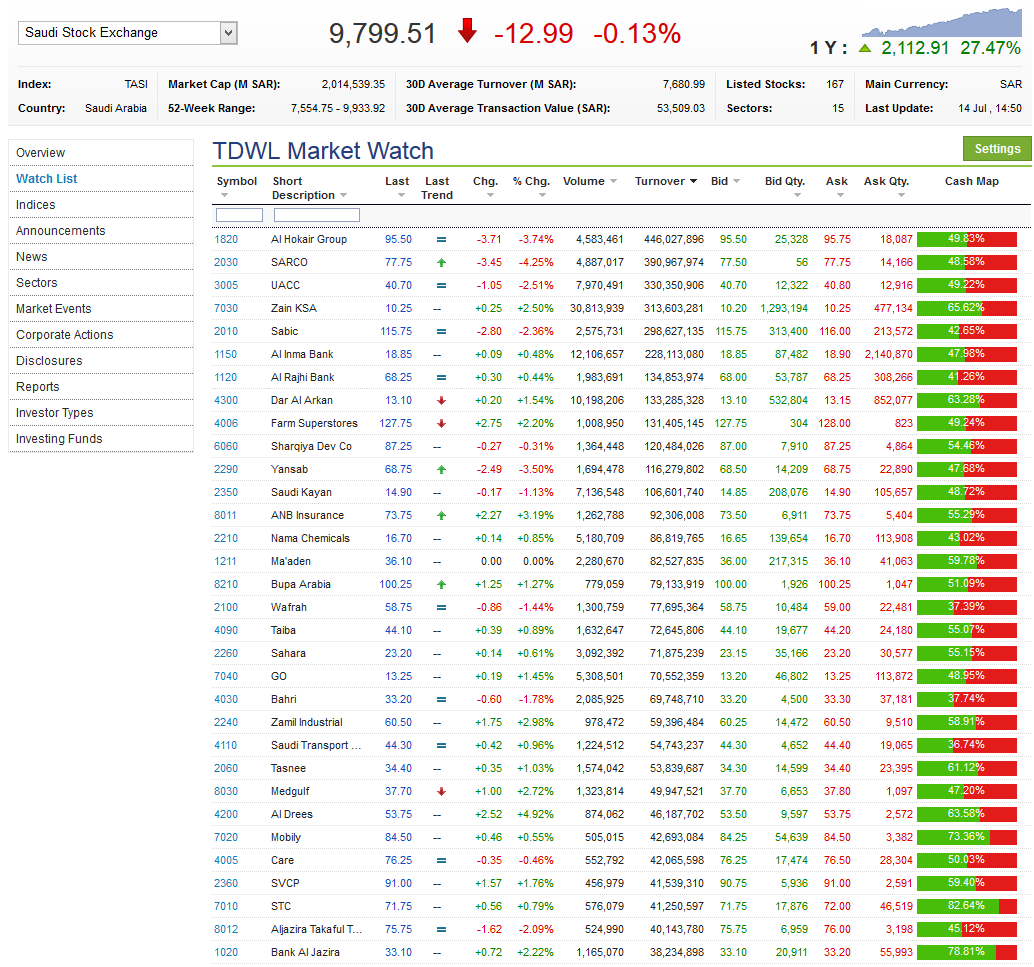Click the 37.39% cash map bar for Wafrah

click(x=967, y=607)
